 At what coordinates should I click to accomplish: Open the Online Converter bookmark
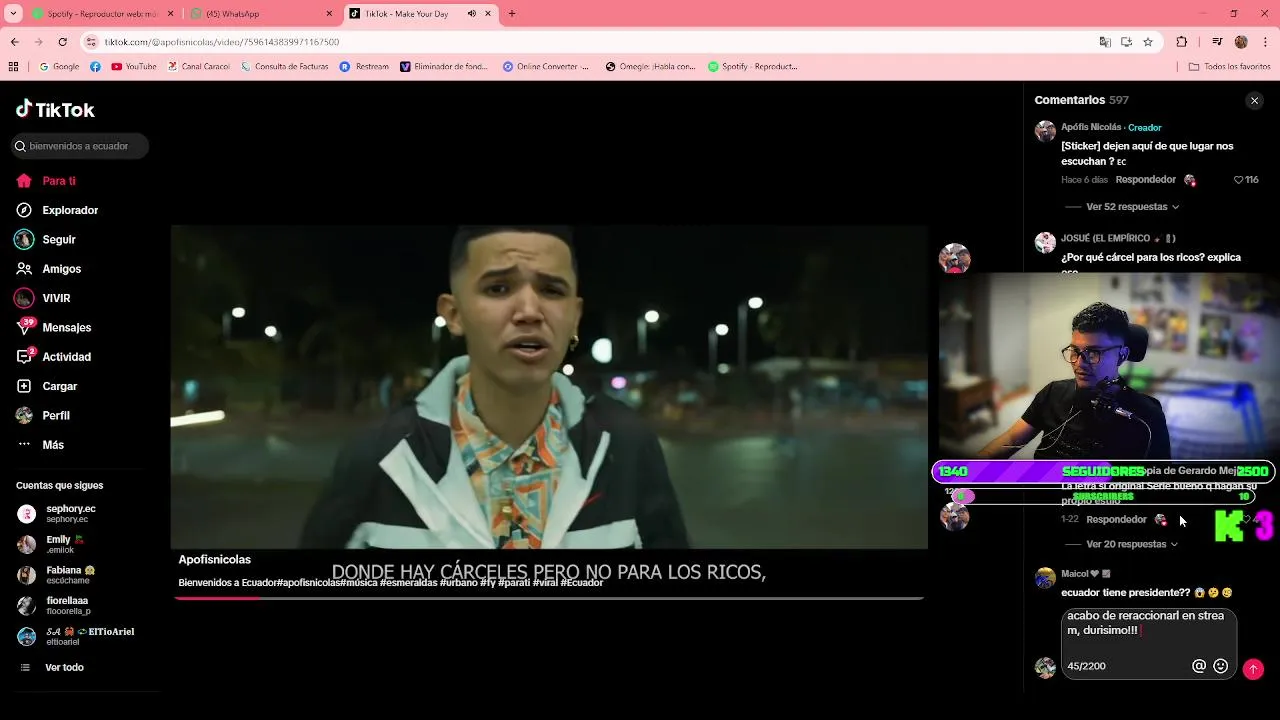(547, 67)
